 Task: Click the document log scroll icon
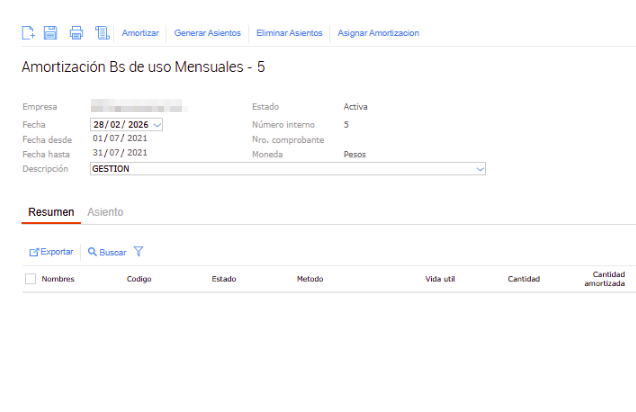(x=101, y=33)
